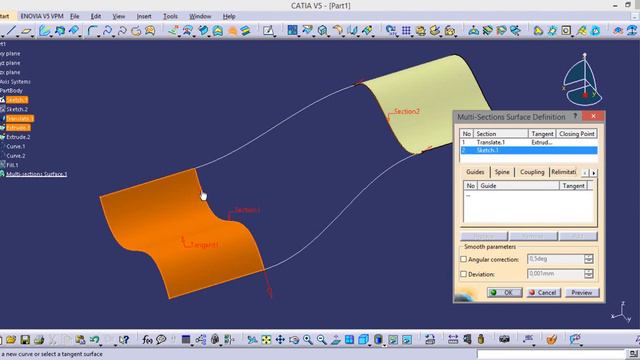
Task: Switch to the Relimitation tab
Action: [564, 172]
